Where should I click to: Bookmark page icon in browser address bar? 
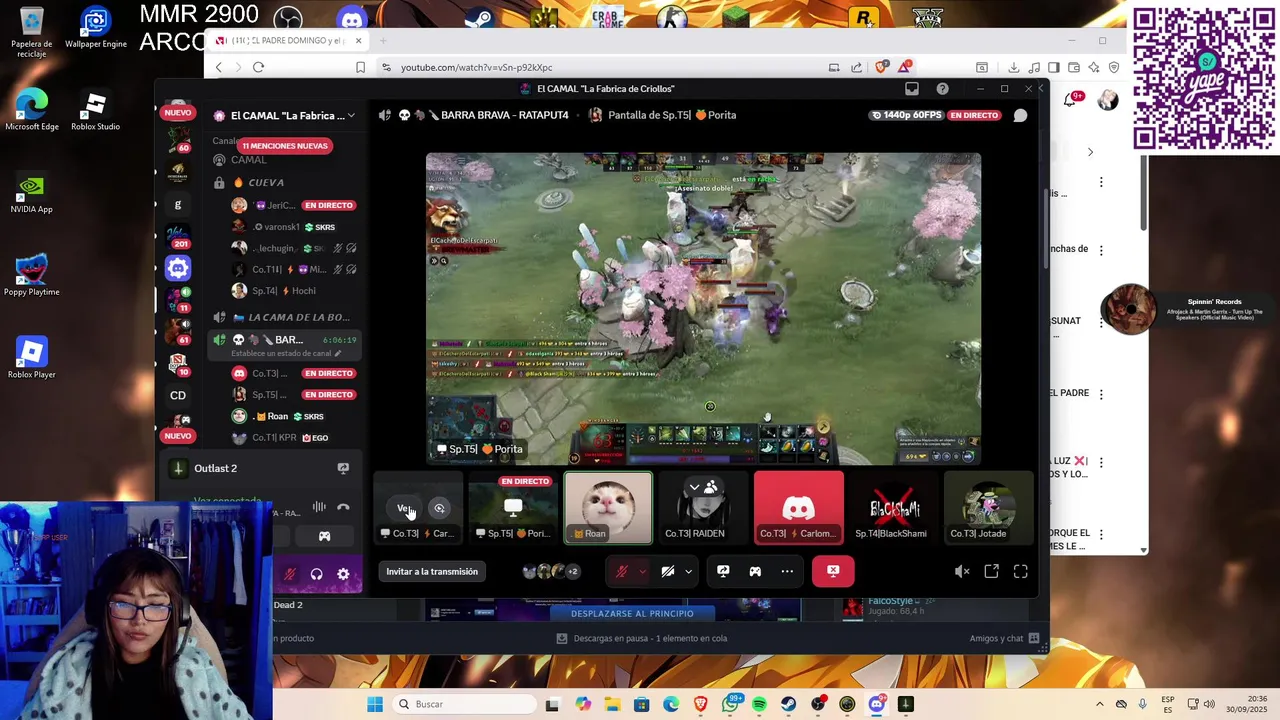(360, 67)
